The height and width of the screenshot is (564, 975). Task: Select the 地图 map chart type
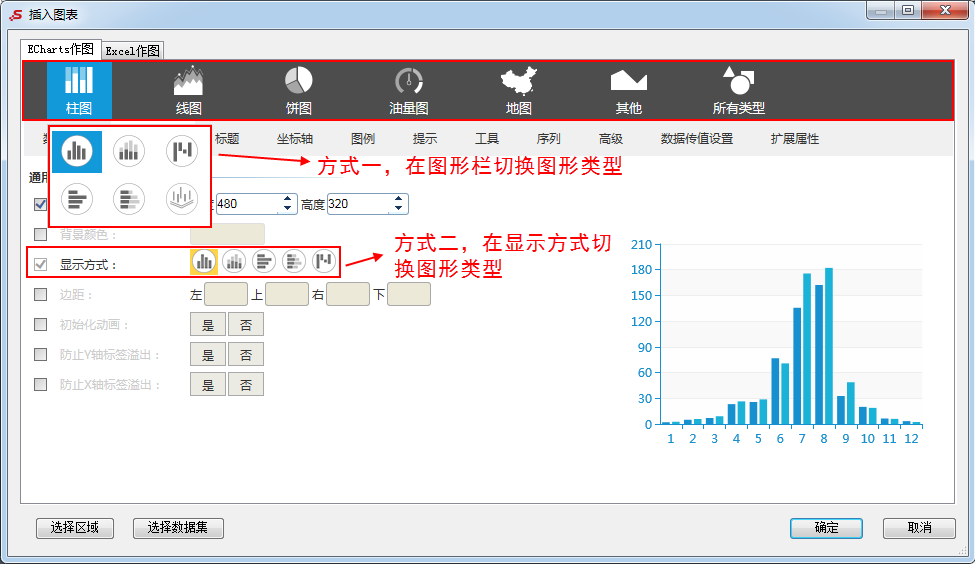(519, 90)
